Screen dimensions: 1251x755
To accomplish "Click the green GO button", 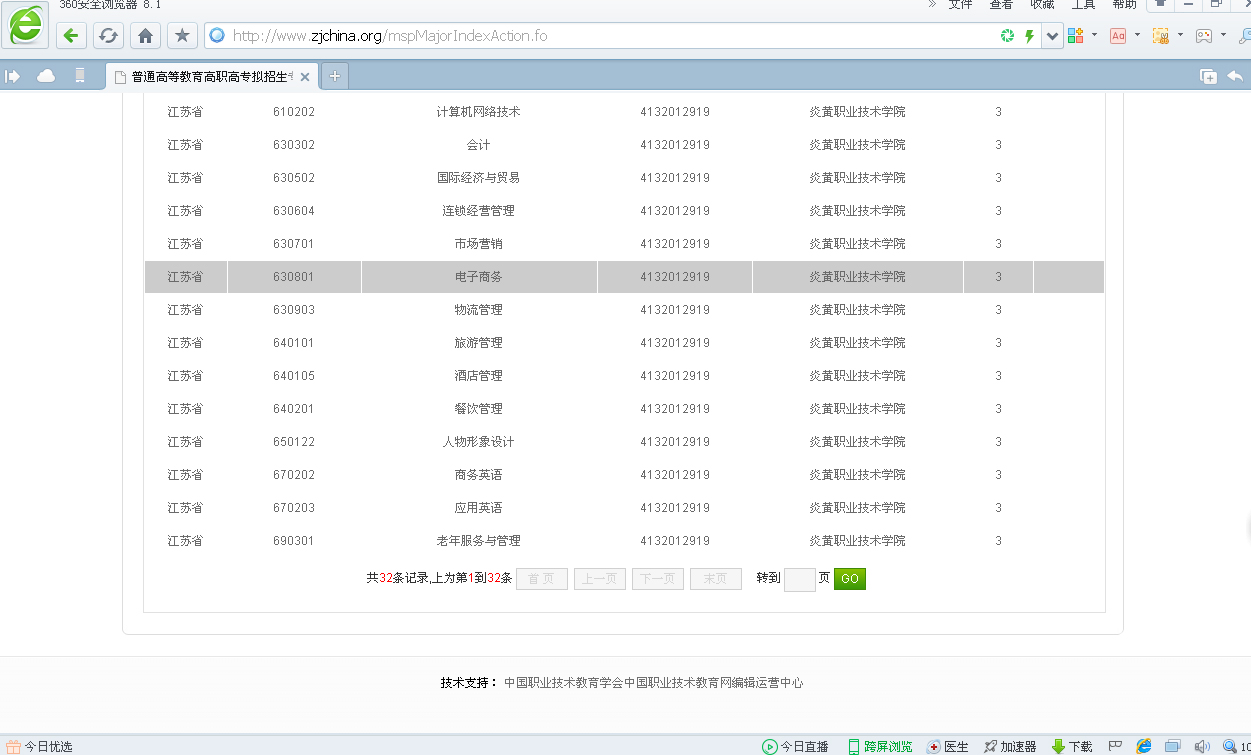I will [x=849, y=579].
